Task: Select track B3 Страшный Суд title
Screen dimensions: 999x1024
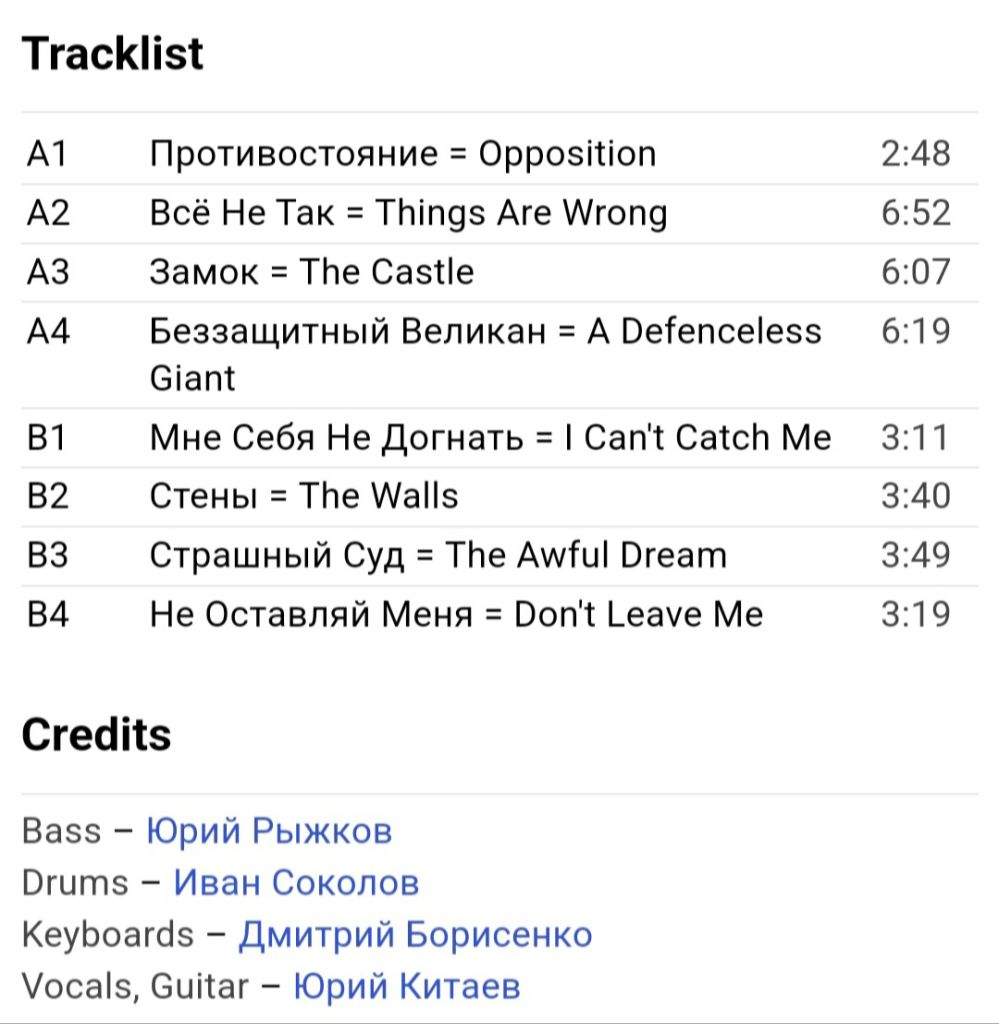Action: 438,556
